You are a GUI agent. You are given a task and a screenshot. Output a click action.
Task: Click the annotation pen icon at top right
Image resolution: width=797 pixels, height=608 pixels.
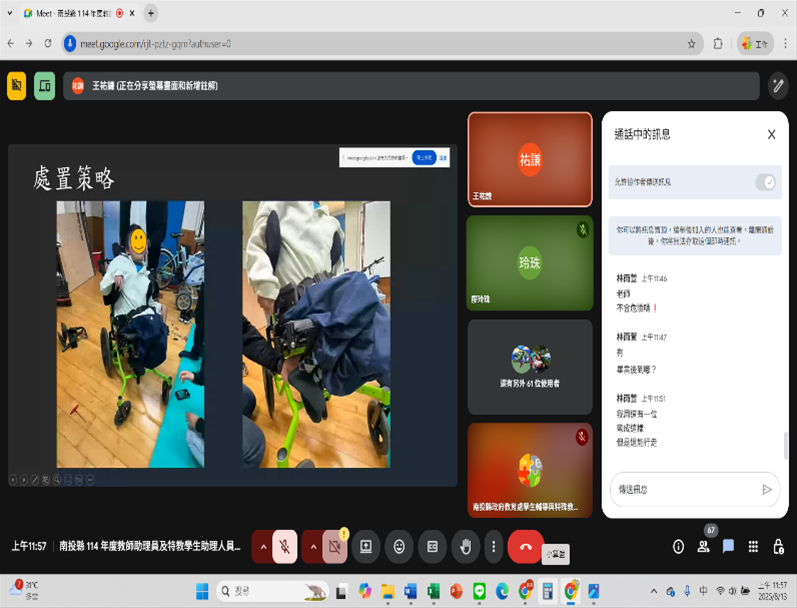tap(777, 86)
